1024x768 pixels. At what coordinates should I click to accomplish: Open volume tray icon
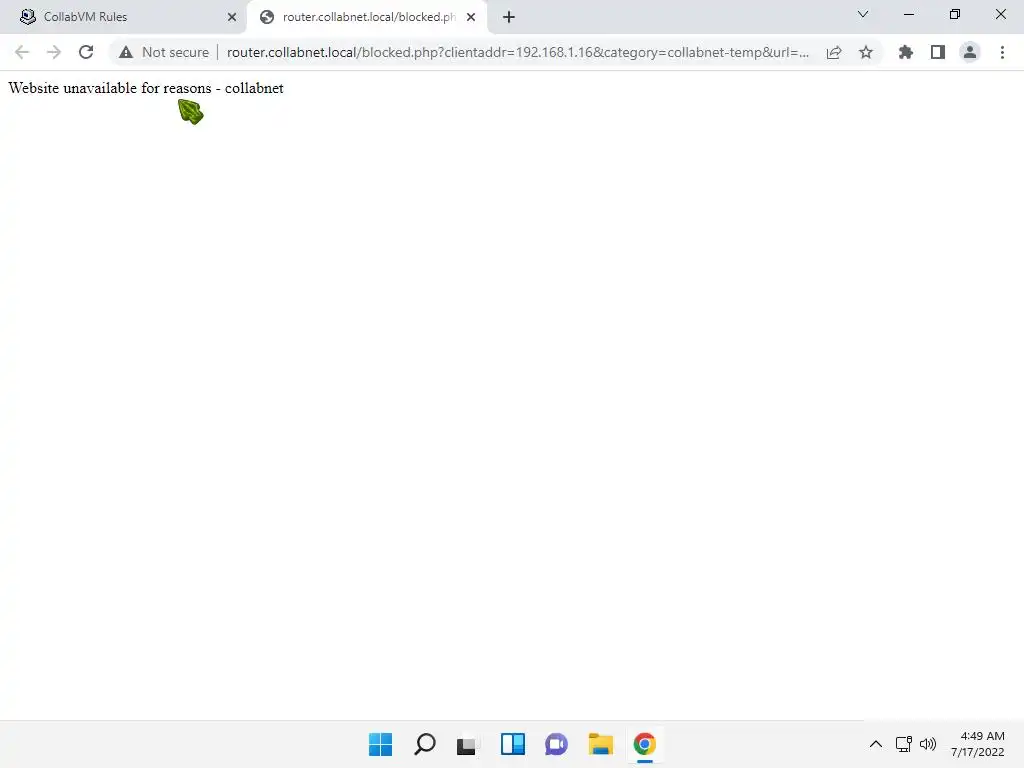[x=927, y=744]
